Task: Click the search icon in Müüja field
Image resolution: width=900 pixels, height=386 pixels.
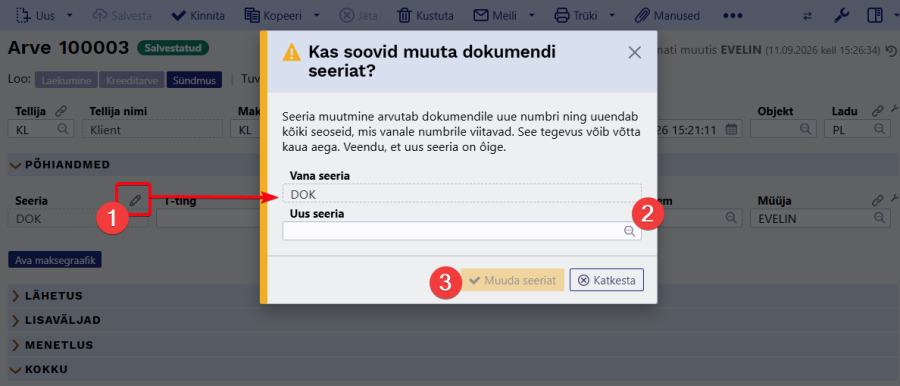Action: click(x=879, y=218)
